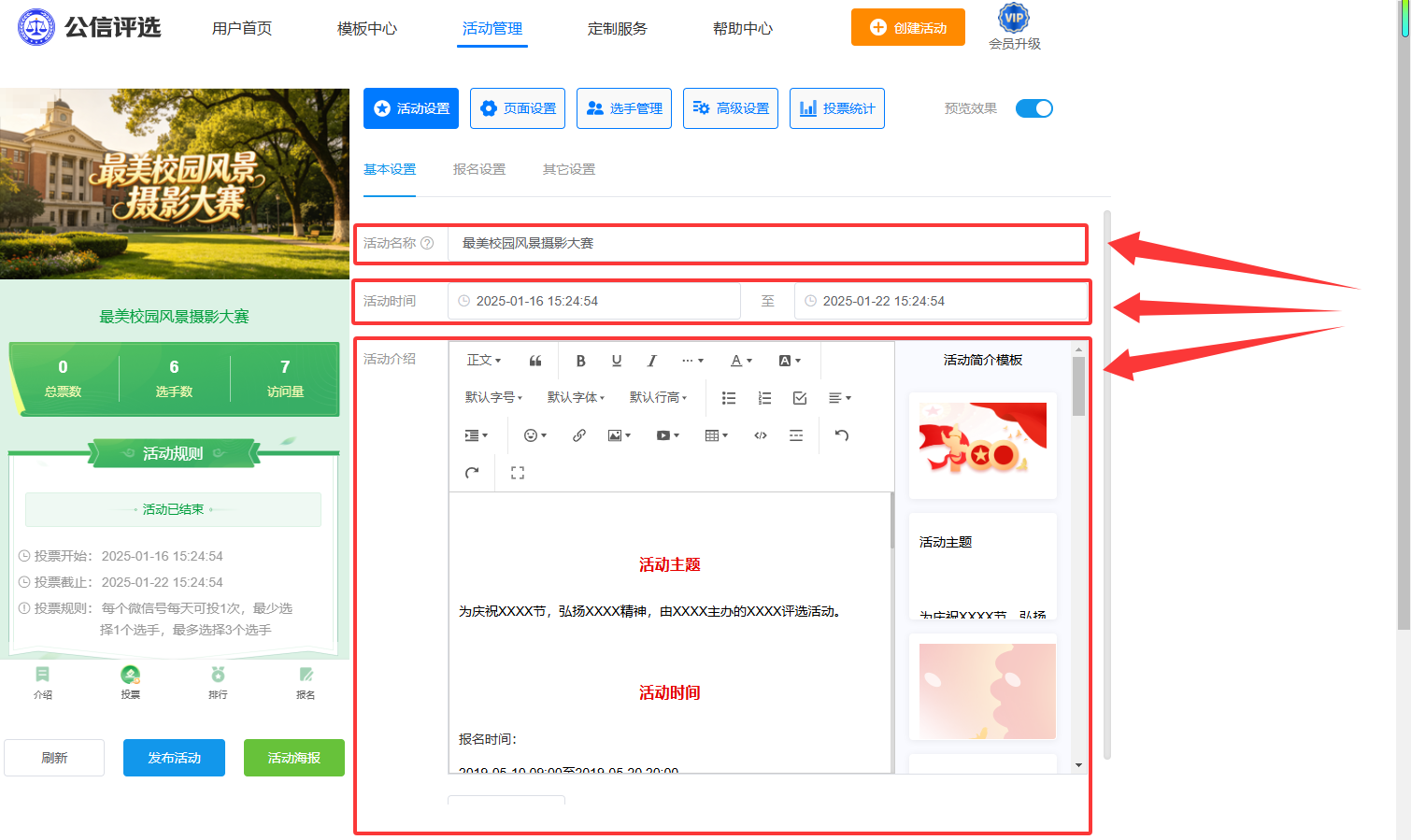Image resolution: width=1411 pixels, height=840 pixels.
Task: Open the font color picker
Action: click(742, 361)
